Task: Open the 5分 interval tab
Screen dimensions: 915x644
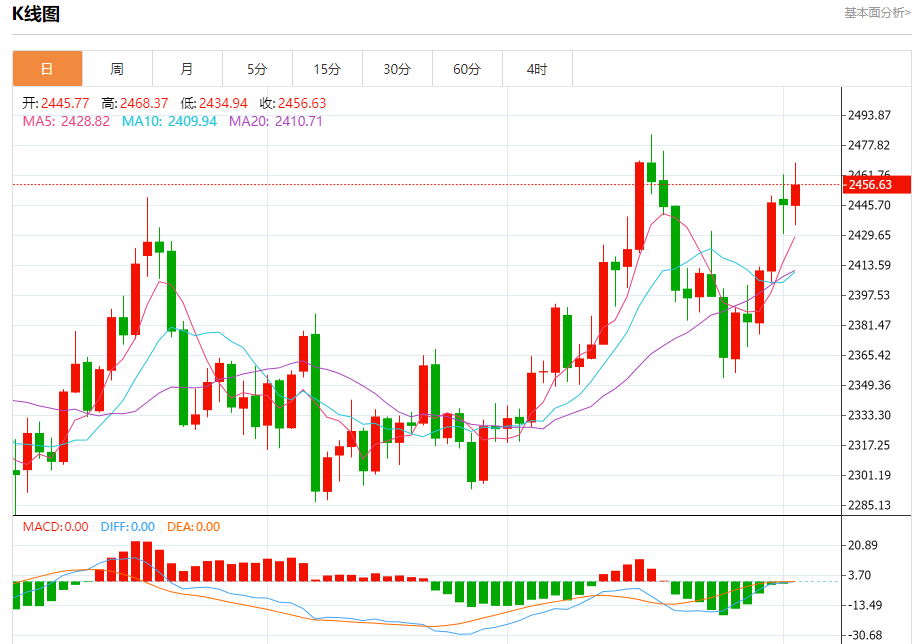Action: coord(257,69)
